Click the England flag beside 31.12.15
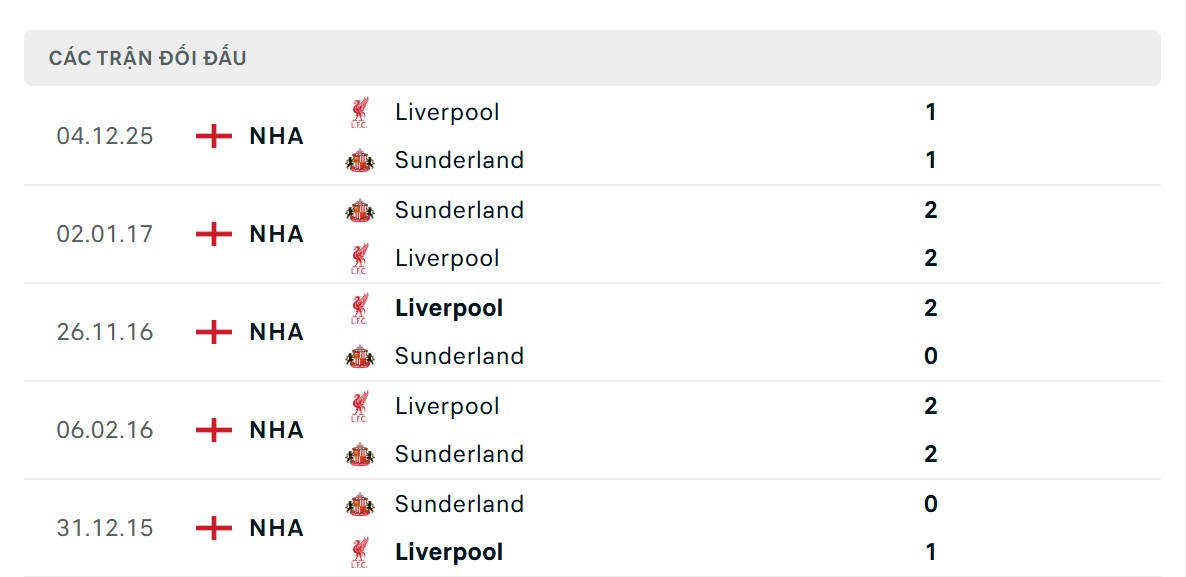 [213, 528]
